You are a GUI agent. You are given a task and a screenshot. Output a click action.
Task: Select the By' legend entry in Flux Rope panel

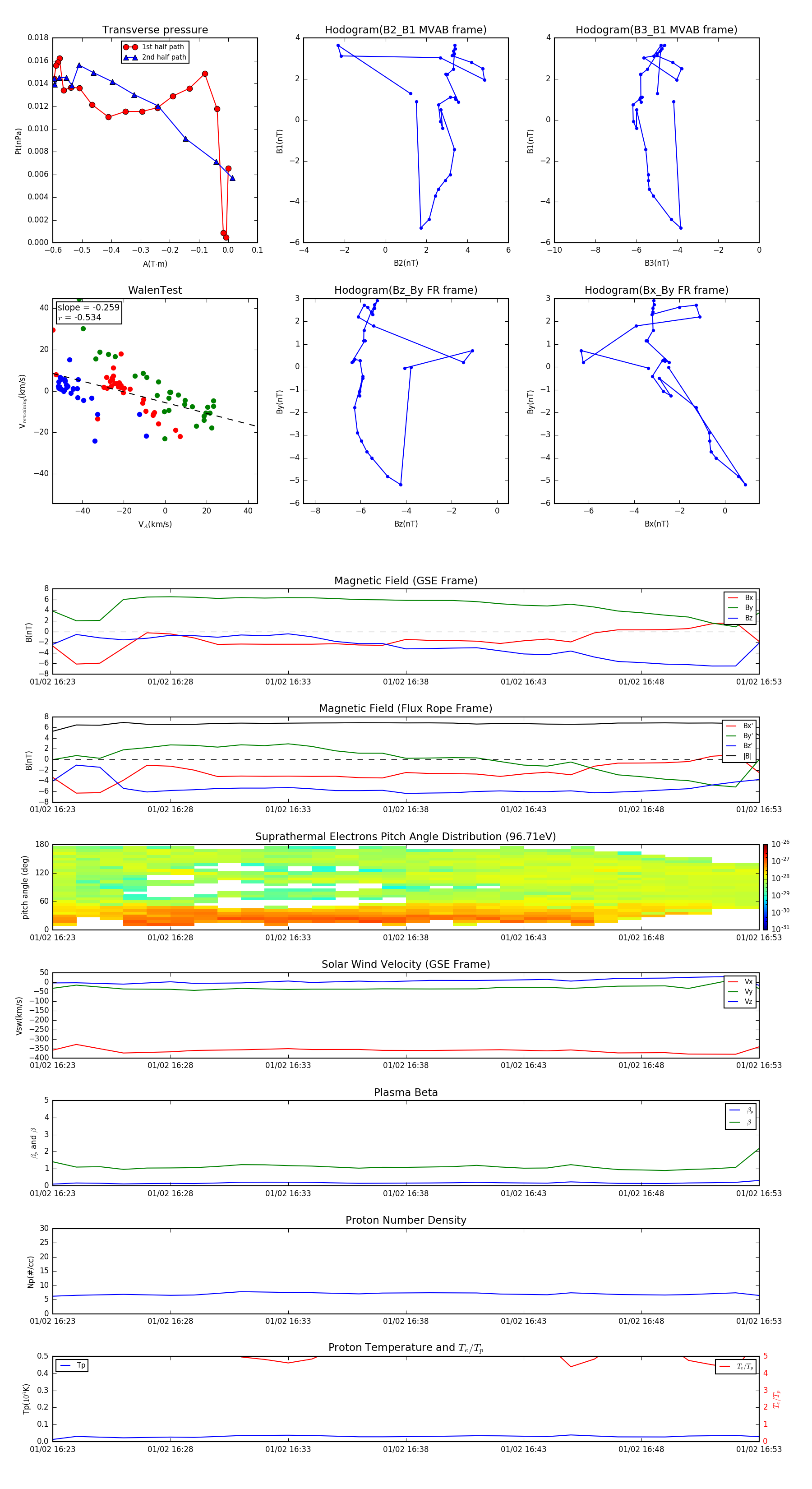(740, 736)
